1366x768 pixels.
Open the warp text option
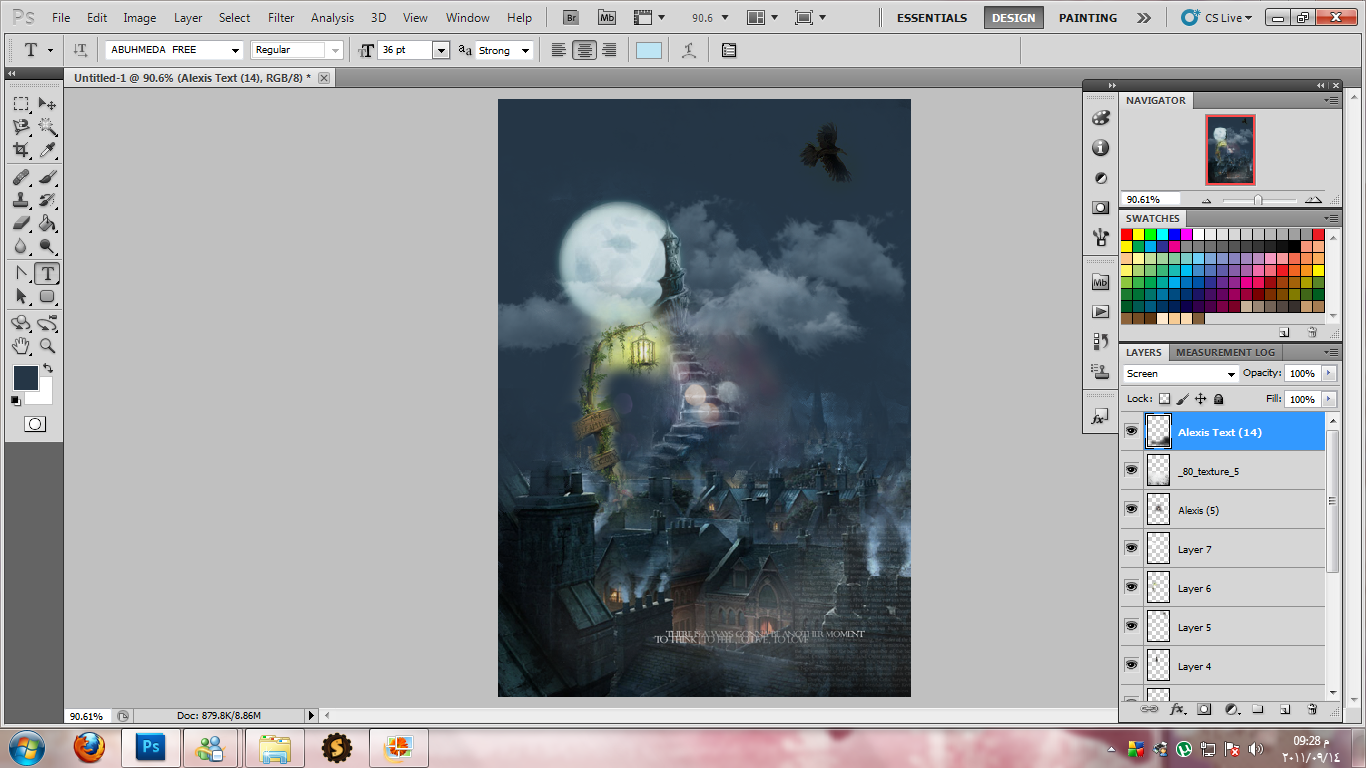coord(688,50)
